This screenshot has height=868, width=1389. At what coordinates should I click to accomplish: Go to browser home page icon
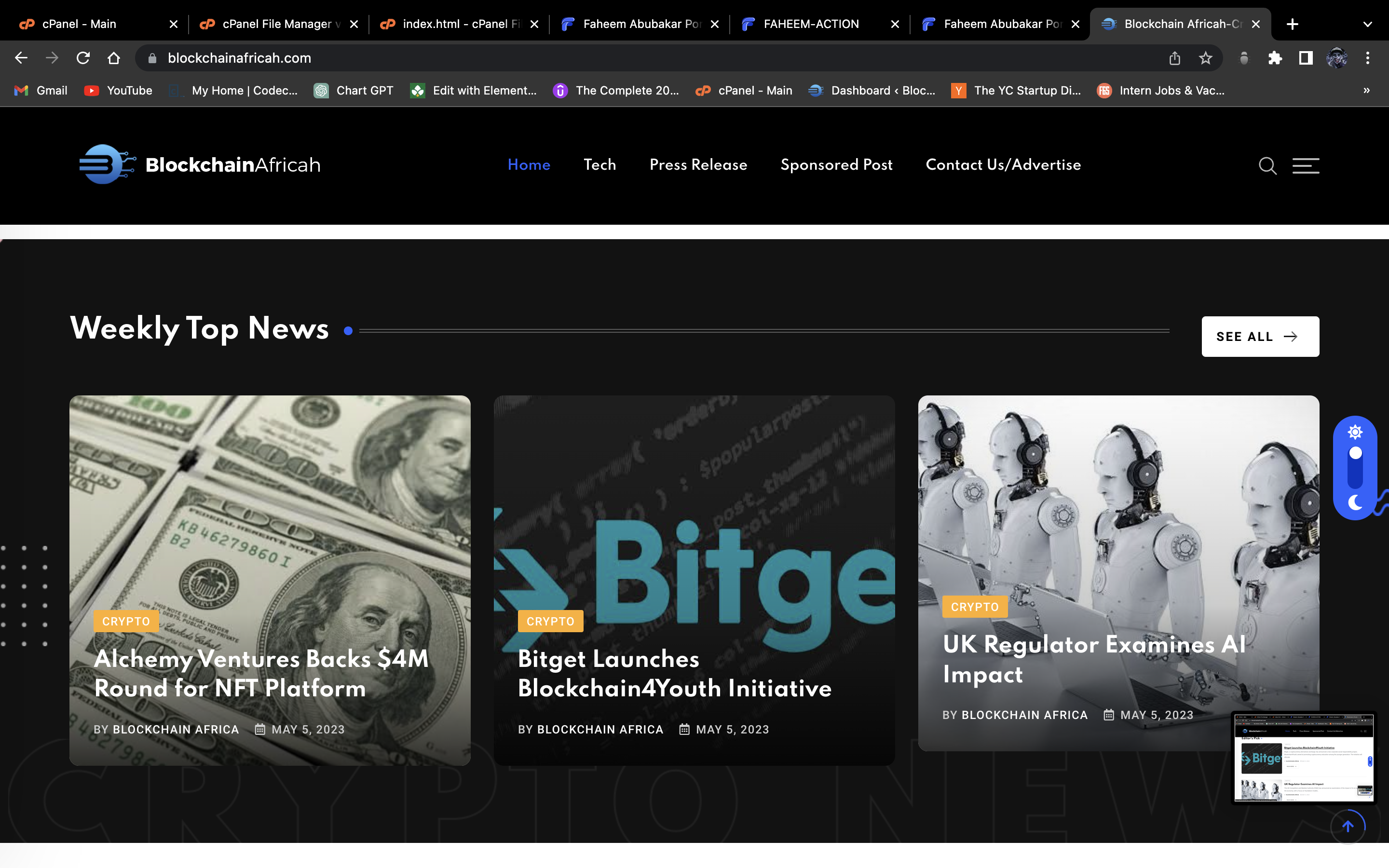[x=114, y=58]
